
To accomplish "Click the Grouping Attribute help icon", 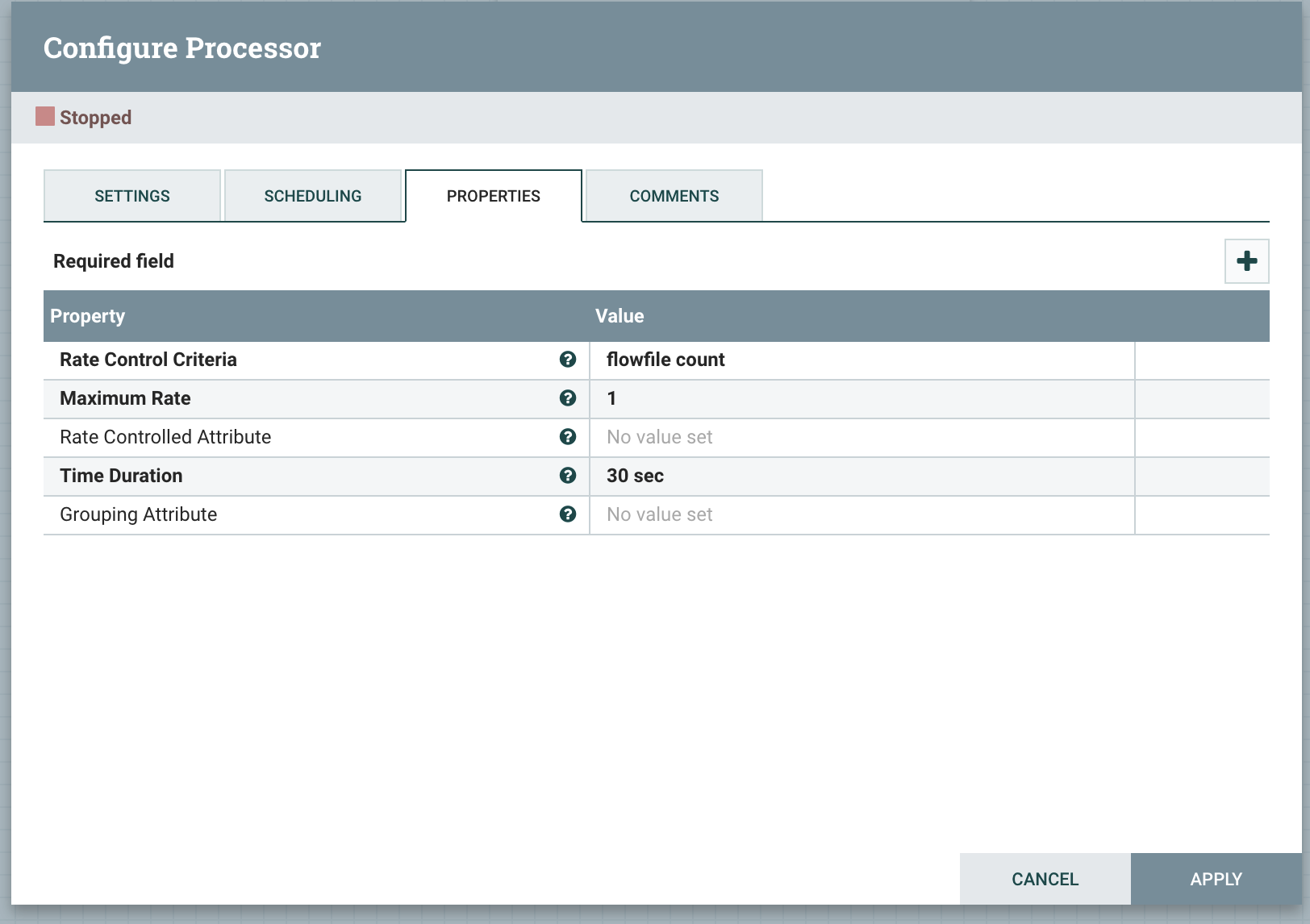I will click(x=568, y=514).
